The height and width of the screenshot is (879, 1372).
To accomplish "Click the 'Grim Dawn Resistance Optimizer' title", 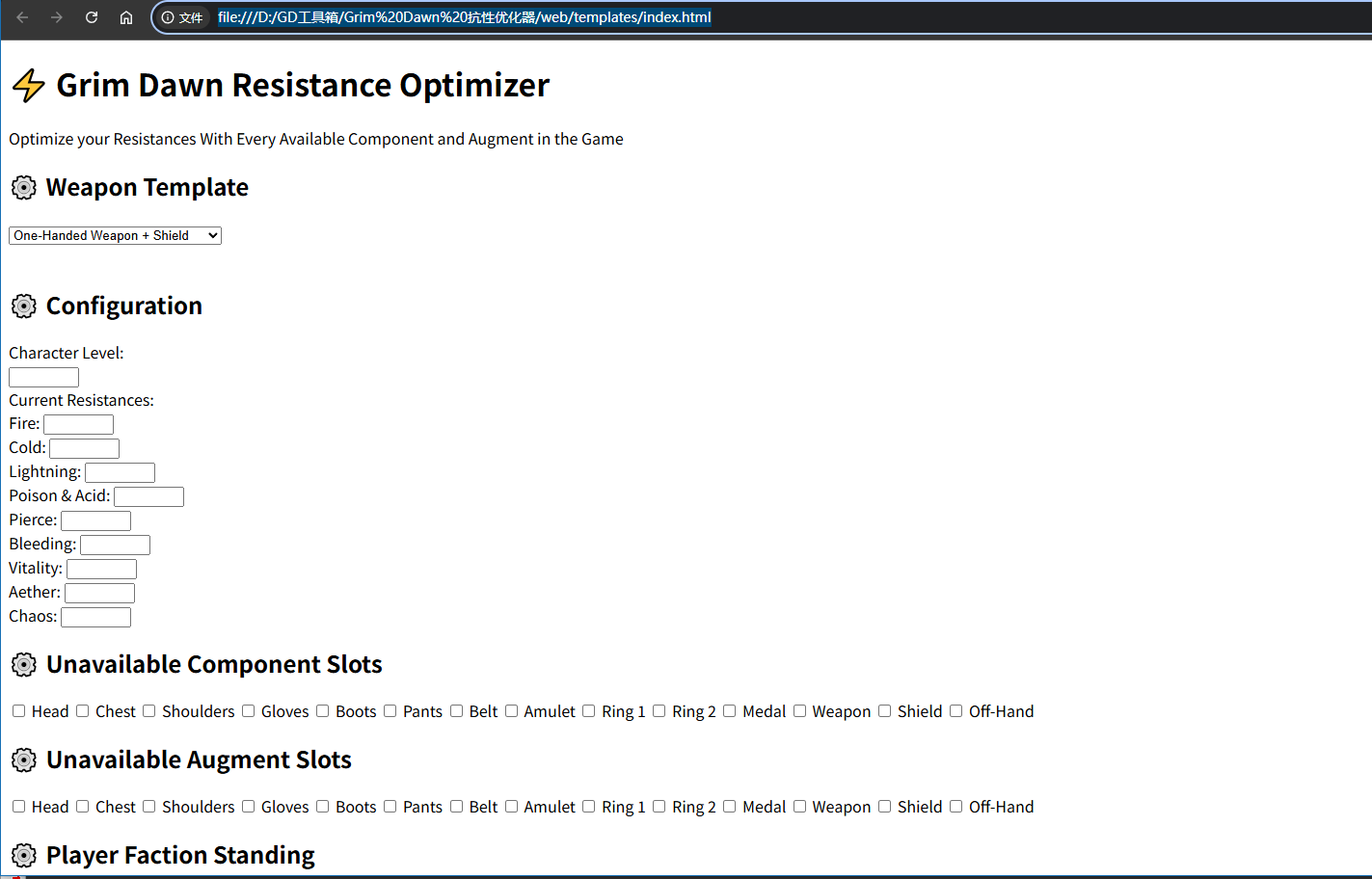I will click(x=303, y=86).
